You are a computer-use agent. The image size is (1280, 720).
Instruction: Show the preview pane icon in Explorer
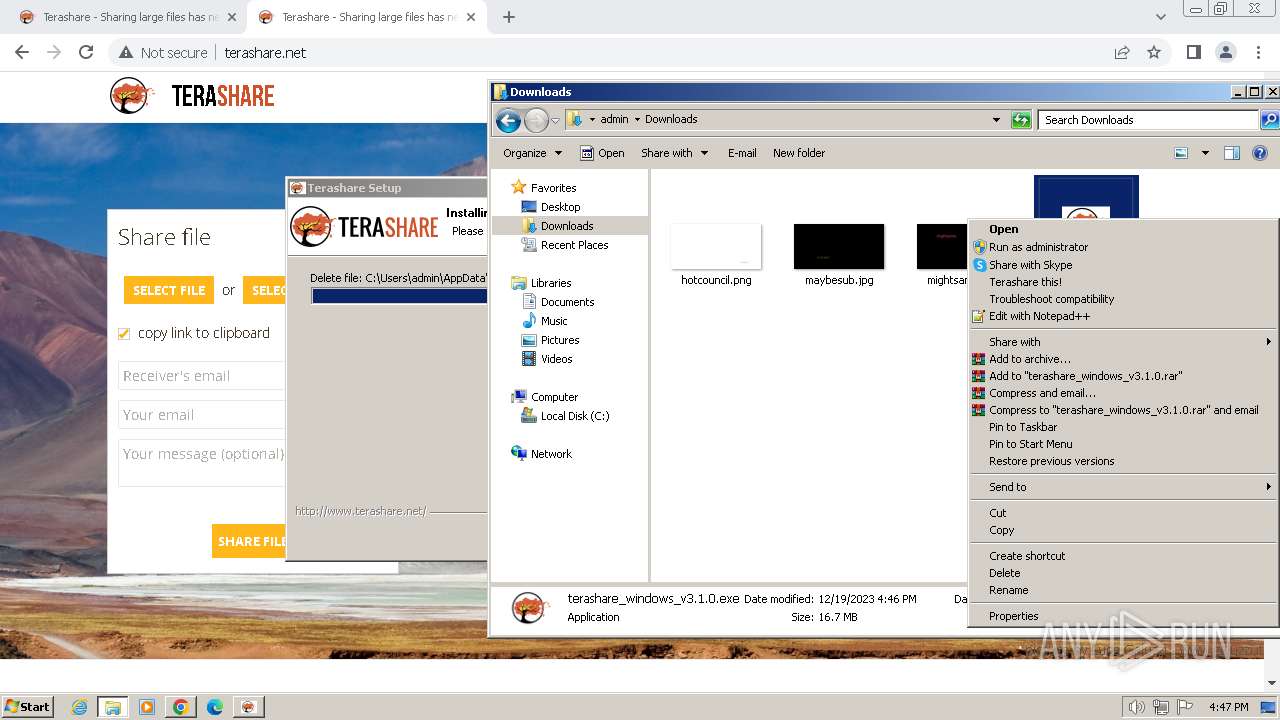click(x=1232, y=153)
